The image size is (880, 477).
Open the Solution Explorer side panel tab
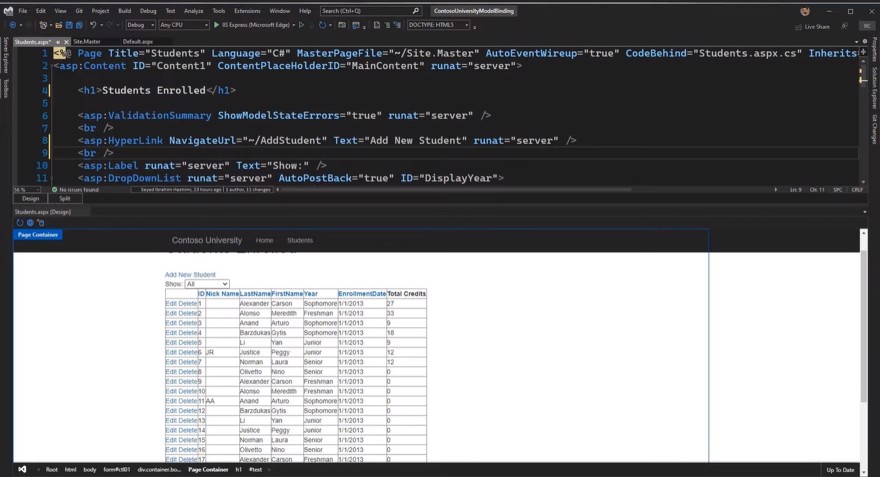click(874, 88)
